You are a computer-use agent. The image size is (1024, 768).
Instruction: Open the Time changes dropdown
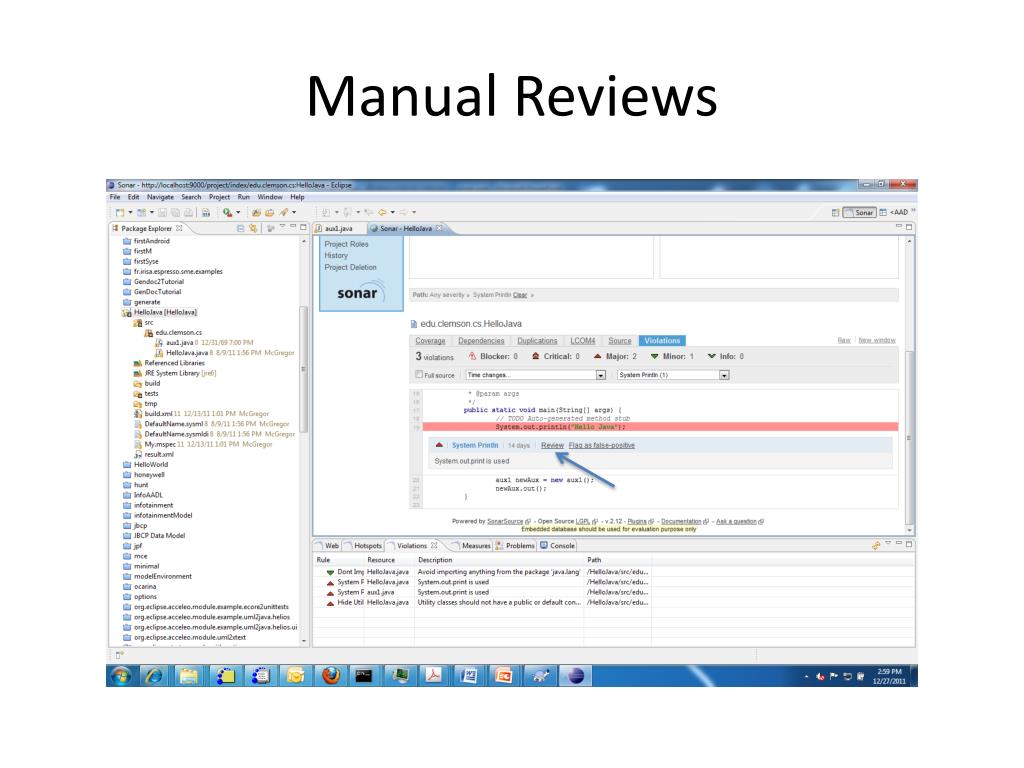pyautogui.click(x=536, y=375)
